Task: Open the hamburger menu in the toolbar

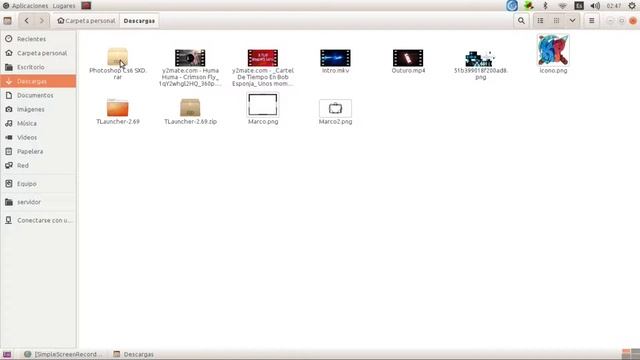Action: (x=591, y=20)
